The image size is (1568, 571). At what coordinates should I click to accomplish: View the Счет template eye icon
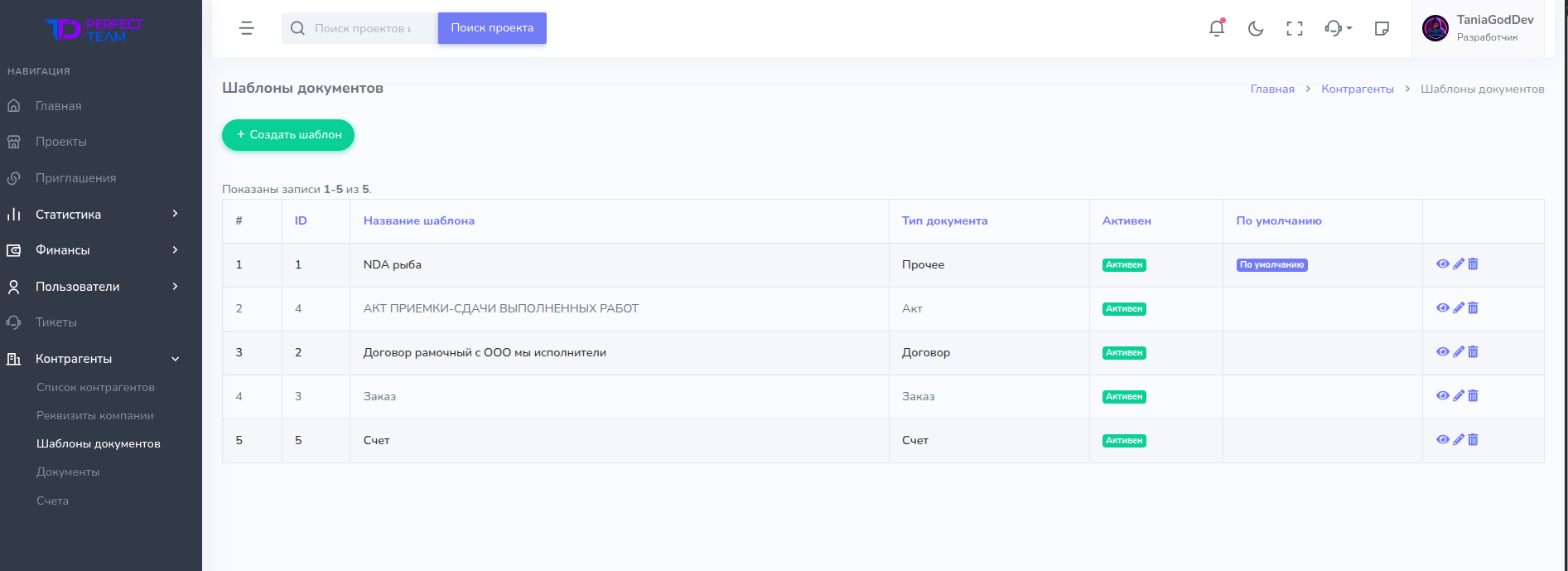tap(1443, 440)
